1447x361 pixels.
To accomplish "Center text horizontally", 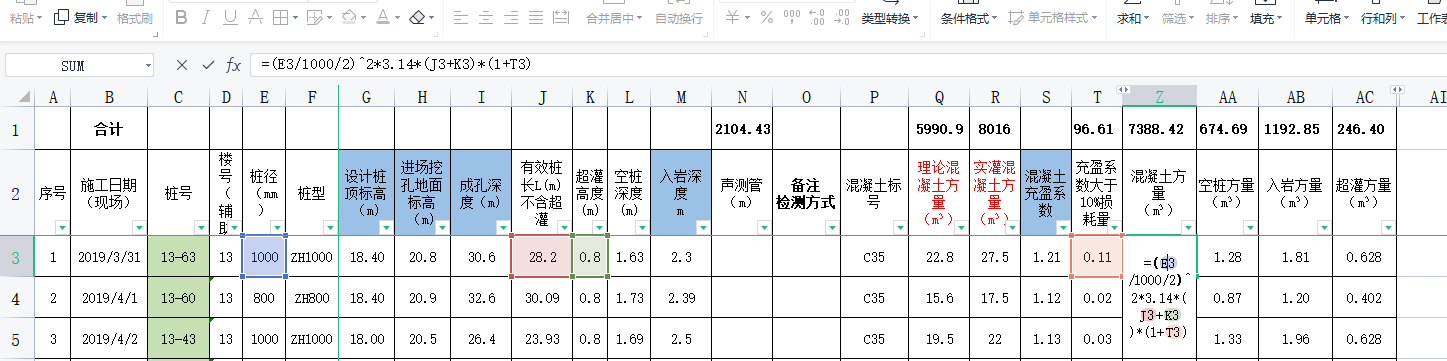I will point(486,17).
